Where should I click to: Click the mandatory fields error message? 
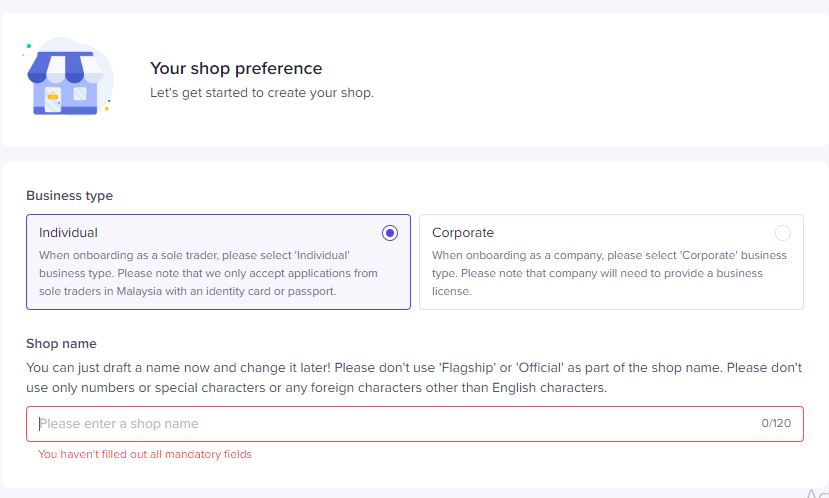click(145, 454)
